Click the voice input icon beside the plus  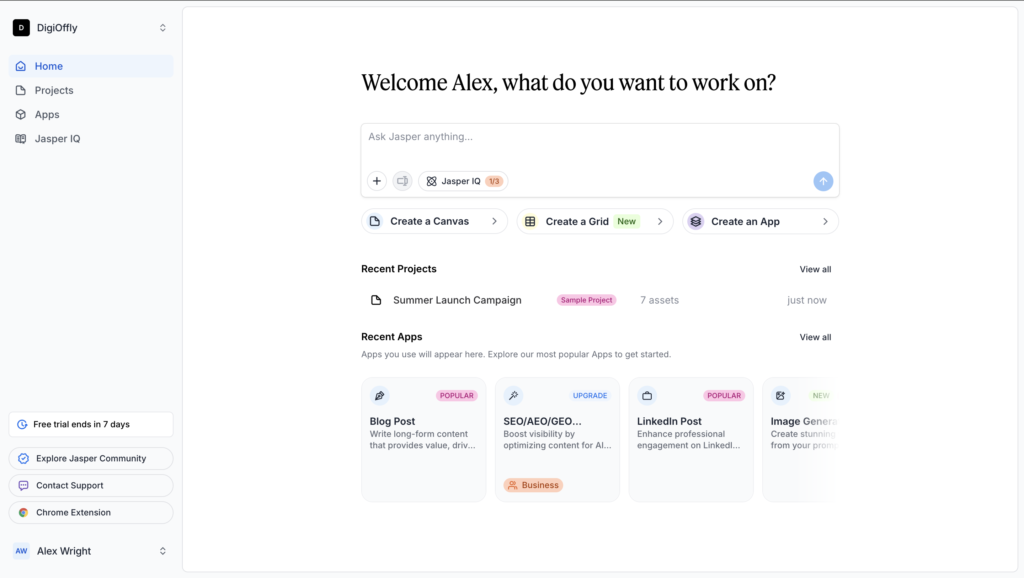click(x=402, y=181)
